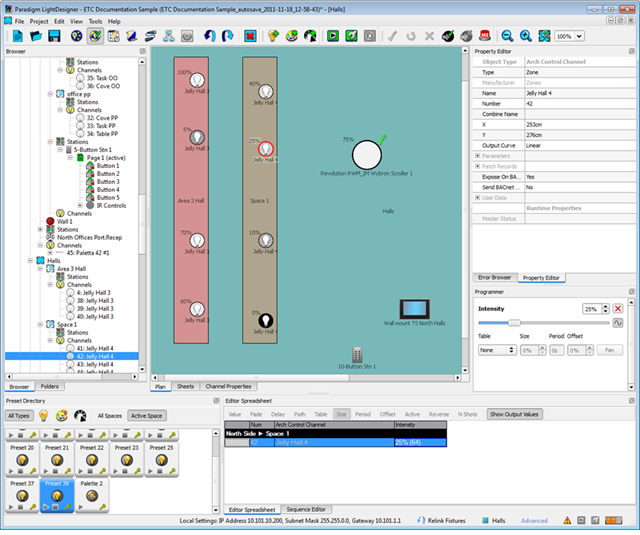Toggle Period column in Editor Spreadsheet
640x535 pixels.
[363, 414]
